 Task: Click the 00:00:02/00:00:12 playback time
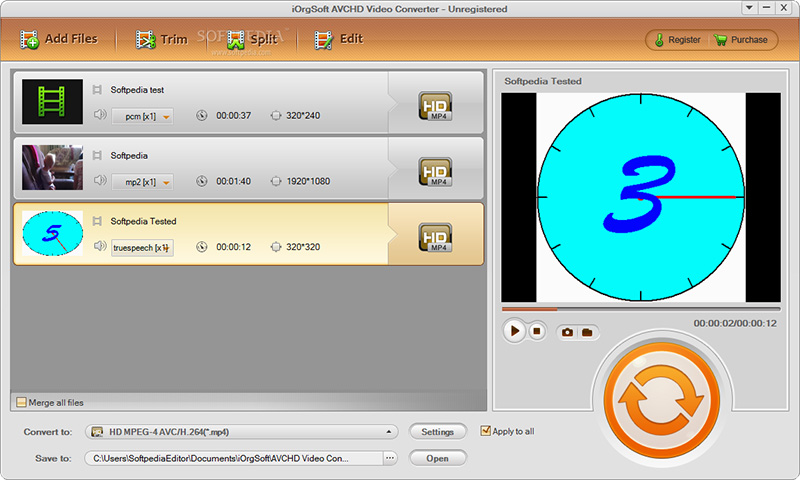click(735, 323)
